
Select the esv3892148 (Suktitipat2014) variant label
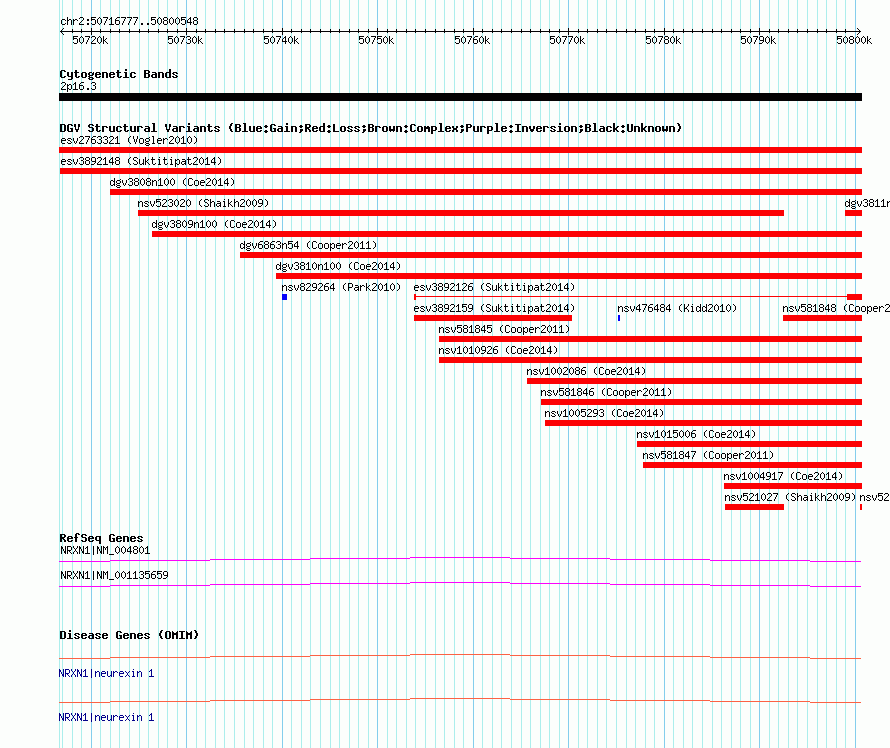tap(141, 161)
